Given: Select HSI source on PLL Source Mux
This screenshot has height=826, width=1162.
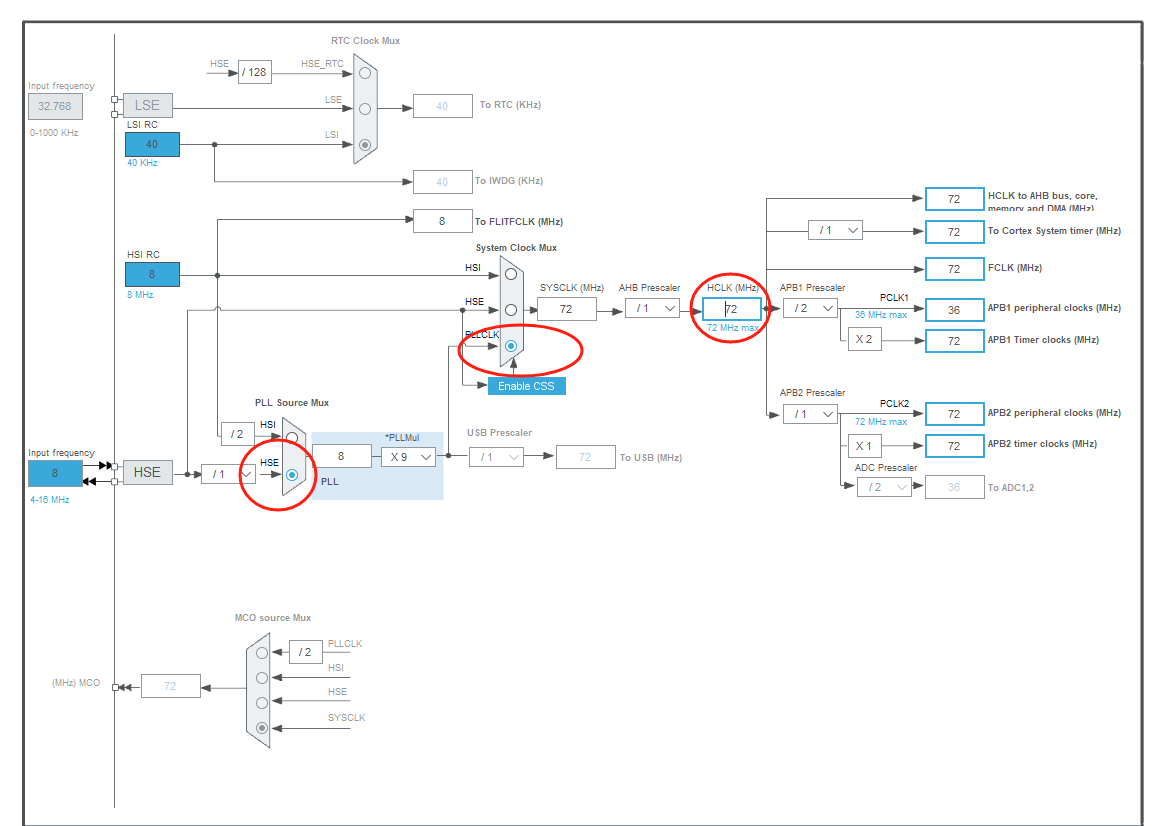Looking at the screenshot, I should point(292,437).
